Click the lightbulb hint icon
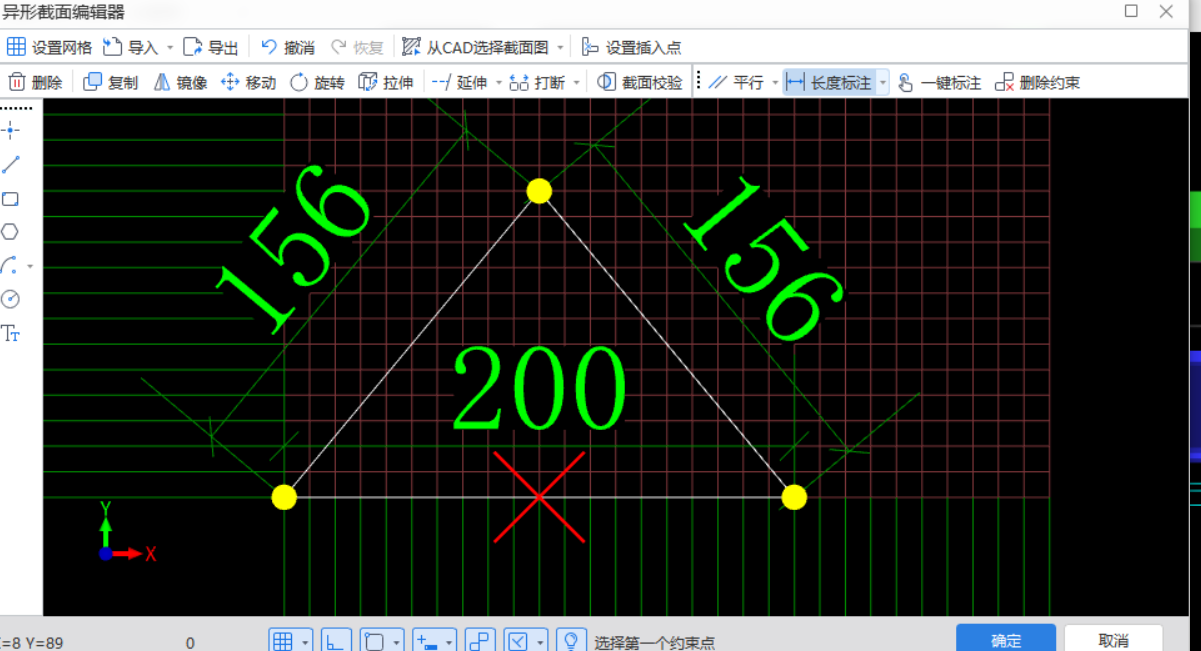The image size is (1201, 651). pyautogui.click(x=571, y=641)
